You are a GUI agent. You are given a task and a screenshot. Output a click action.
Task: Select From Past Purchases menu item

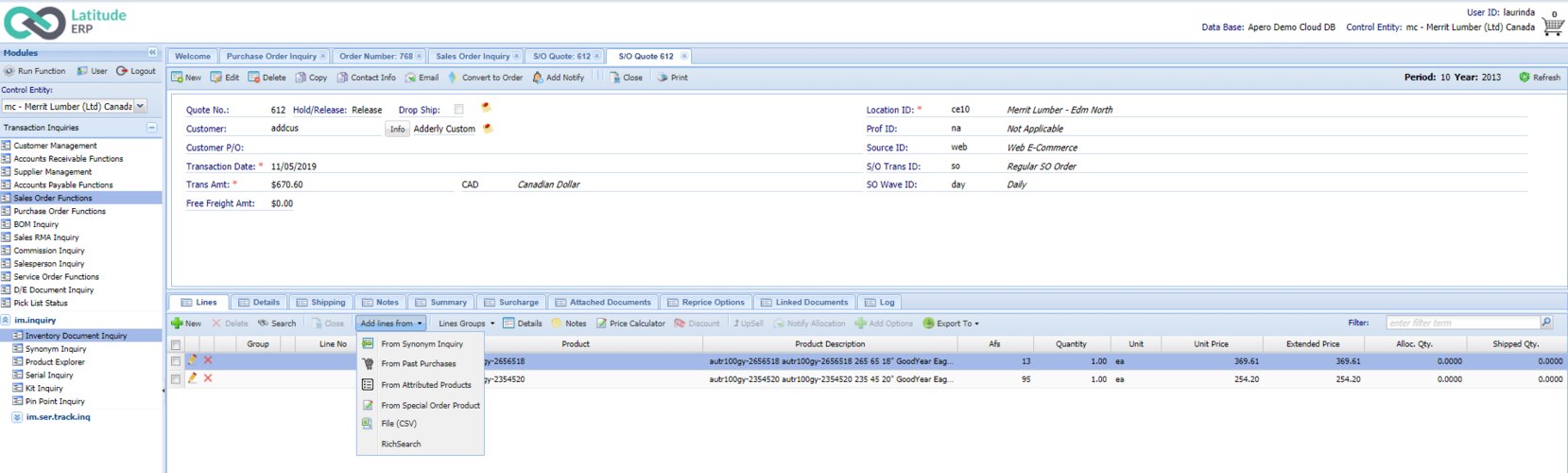coord(418,364)
